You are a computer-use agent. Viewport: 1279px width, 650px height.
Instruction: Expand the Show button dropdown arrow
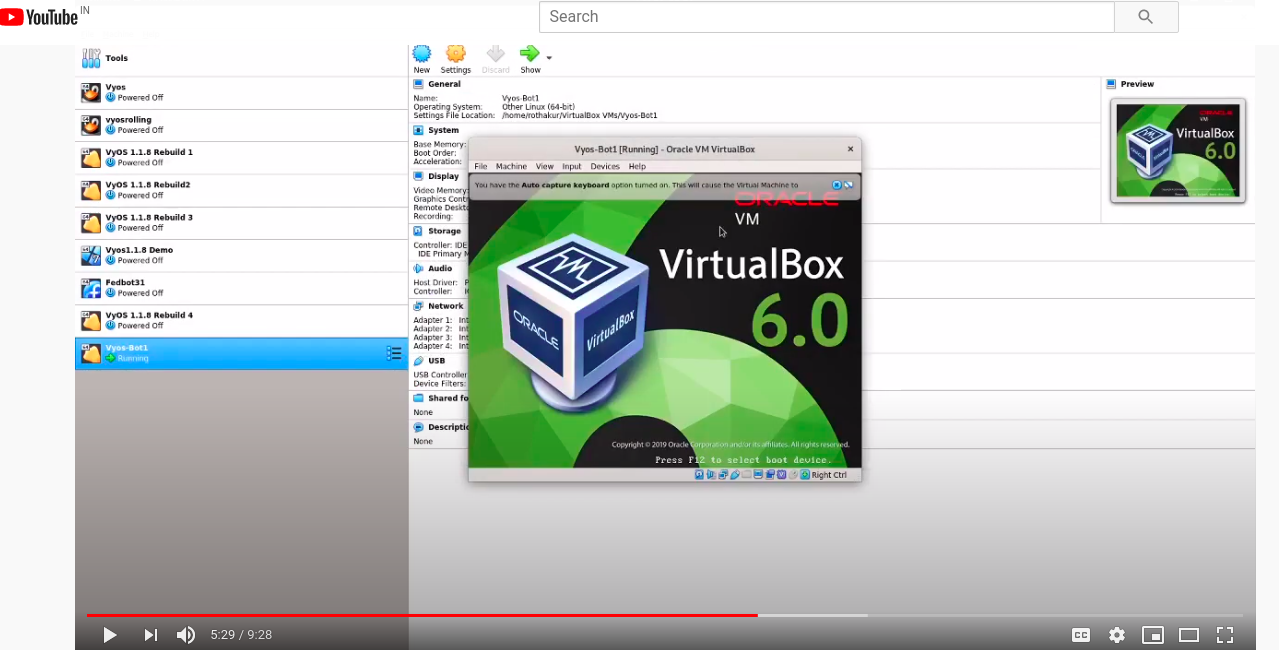(549, 57)
